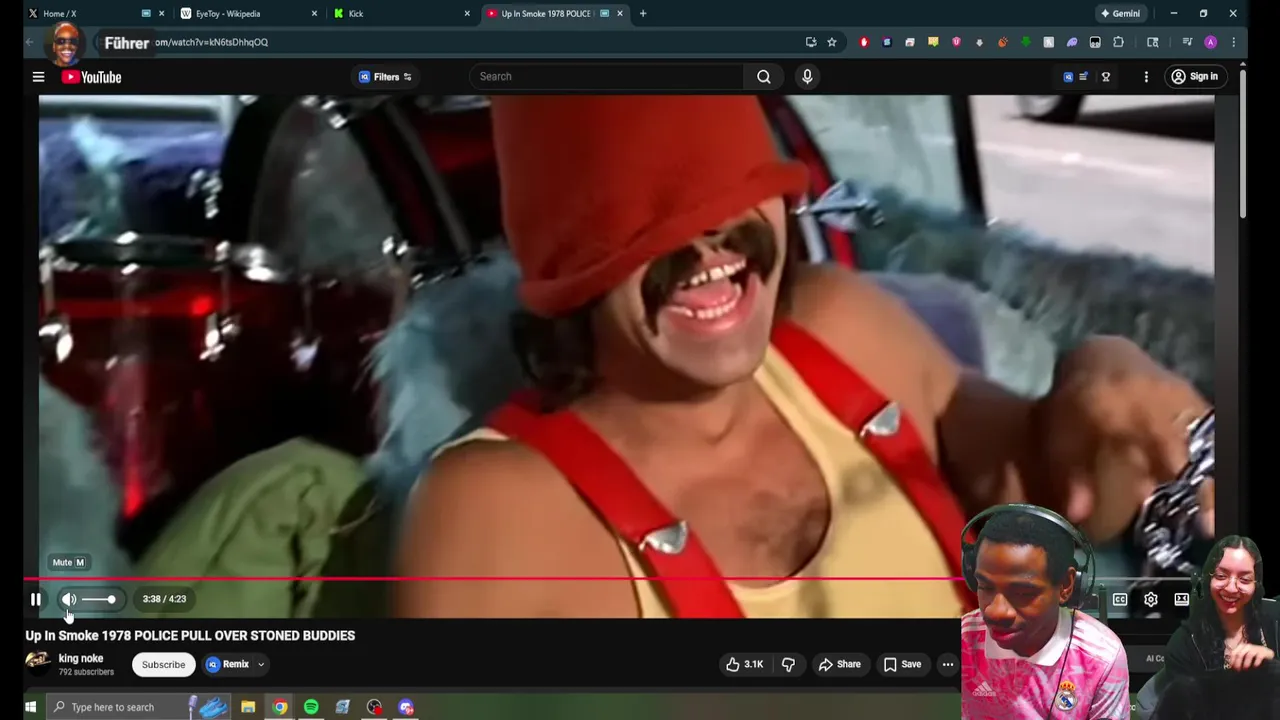This screenshot has width=1280, height=720.
Task: Subscribe to the king noke channel
Action: click(x=163, y=664)
